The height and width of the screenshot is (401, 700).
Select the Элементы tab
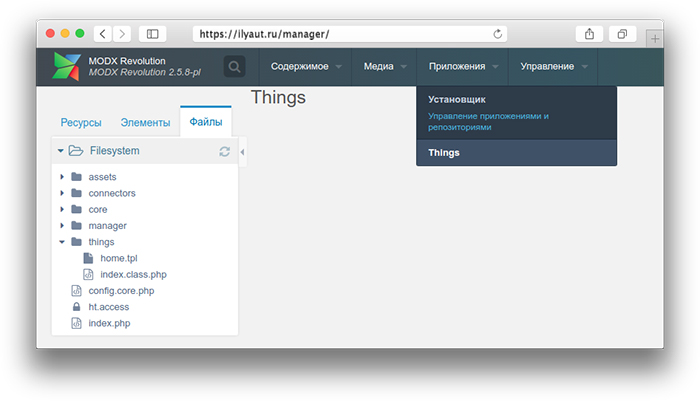(145, 123)
